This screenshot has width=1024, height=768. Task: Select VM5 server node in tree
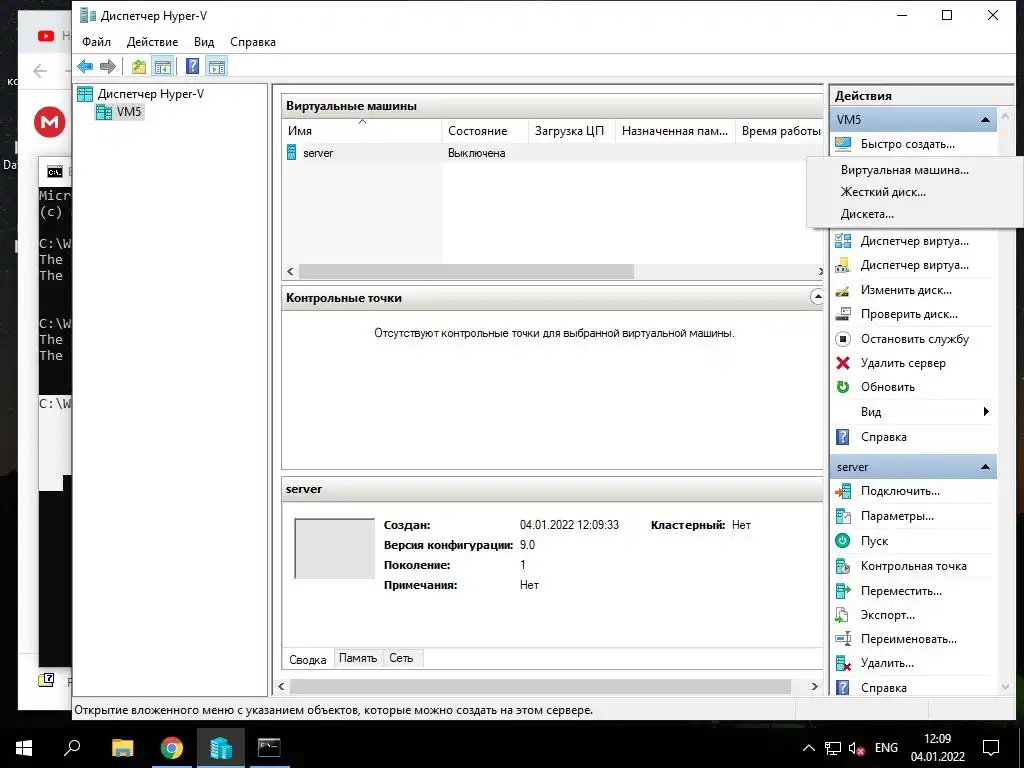click(119, 112)
